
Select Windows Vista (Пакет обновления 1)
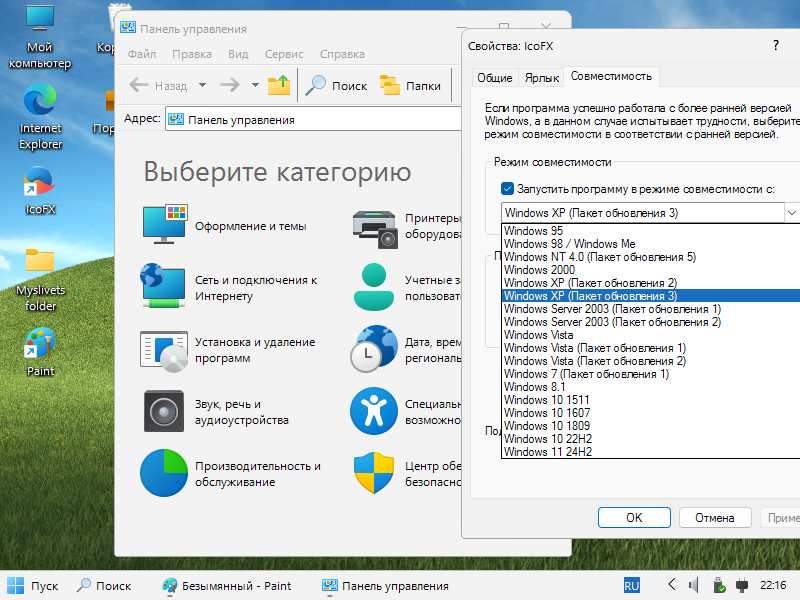point(651,348)
